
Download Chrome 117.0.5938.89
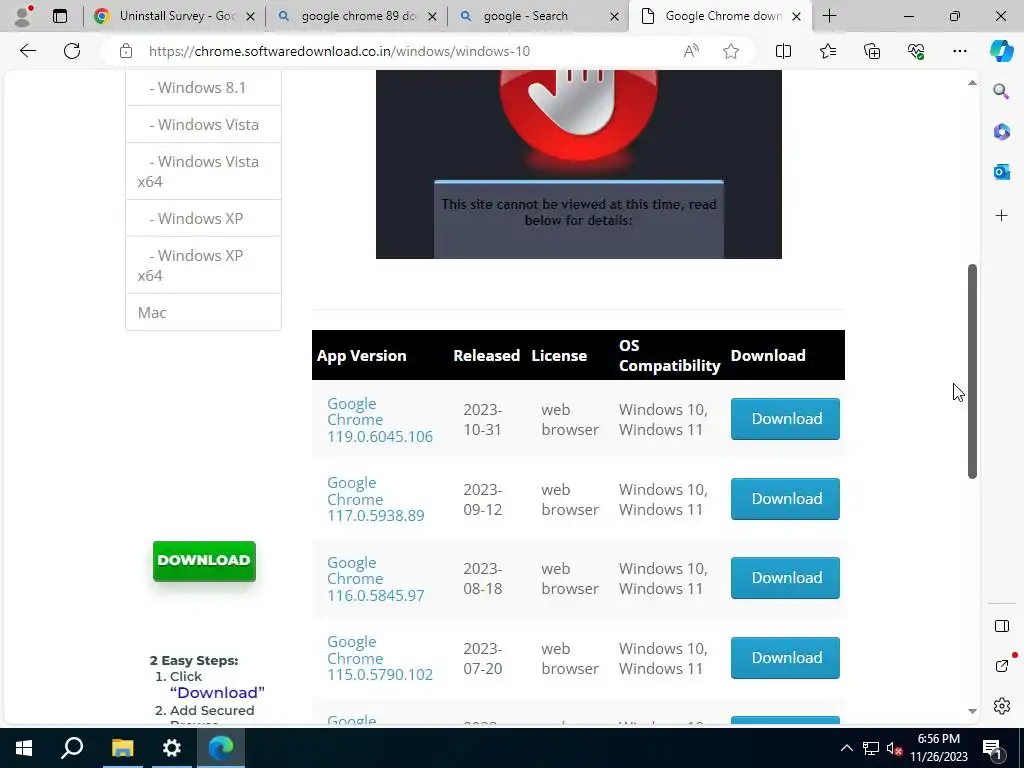[x=785, y=499]
